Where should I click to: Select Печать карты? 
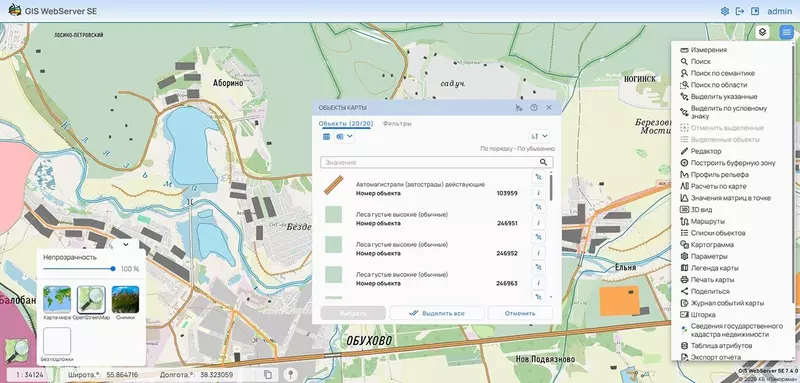click(x=712, y=280)
